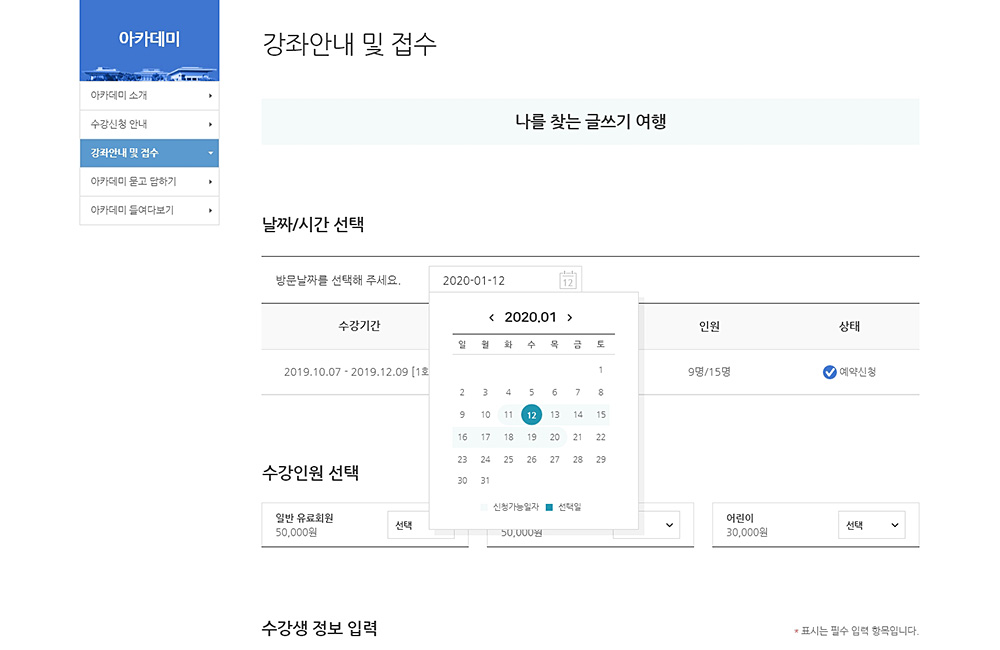Viewport: 1000px width, 650px height.
Task: Click the 수강기간 column header
Action: tap(359, 326)
